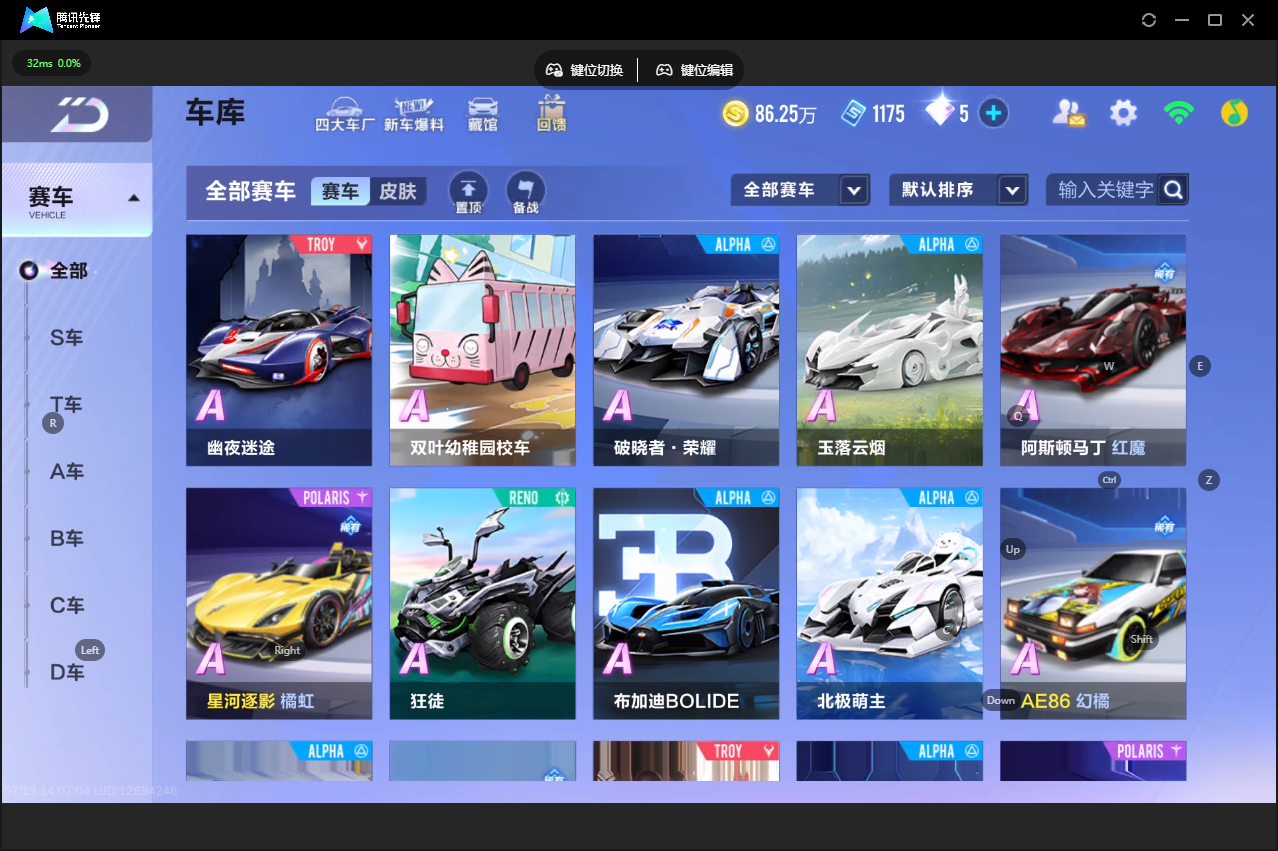
Task: Click the Tencent Pioneer logo
Action: [x=61, y=19]
